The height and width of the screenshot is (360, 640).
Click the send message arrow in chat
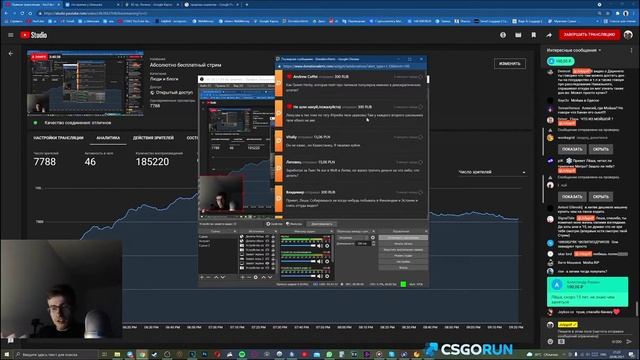(x=629, y=341)
